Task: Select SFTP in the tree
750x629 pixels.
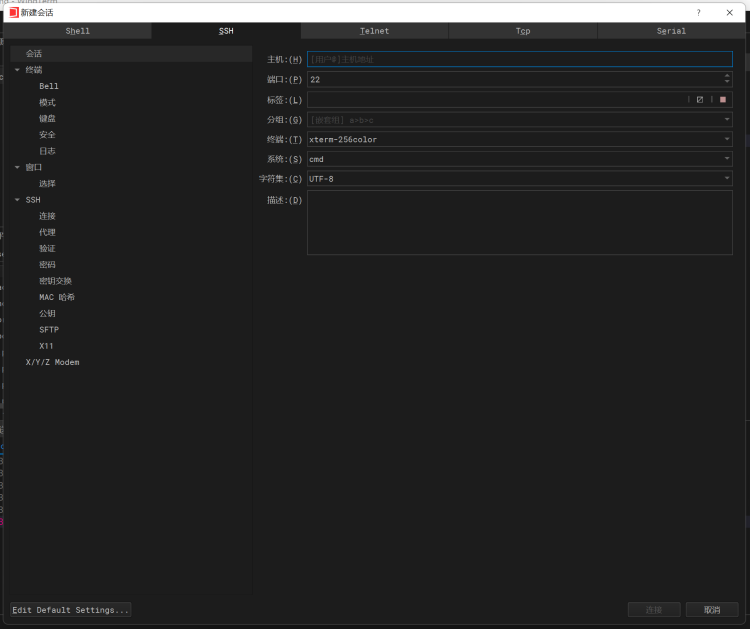Action: pos(49,330)
